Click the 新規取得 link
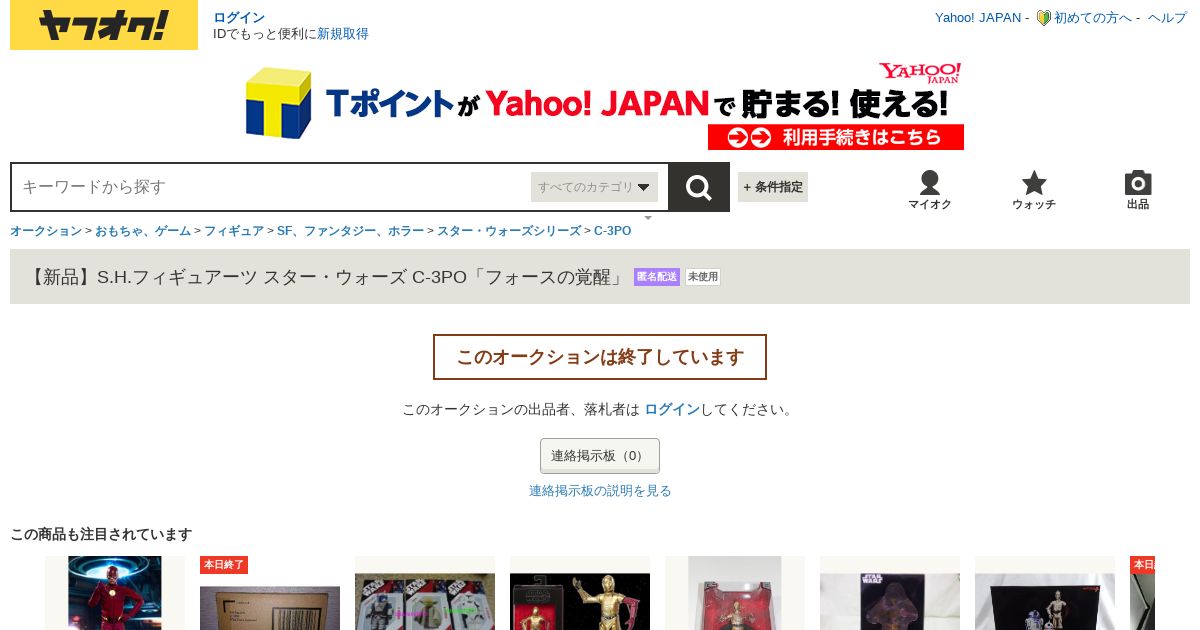The width and height of the screenshot is (1200, 630). [343, 34]
